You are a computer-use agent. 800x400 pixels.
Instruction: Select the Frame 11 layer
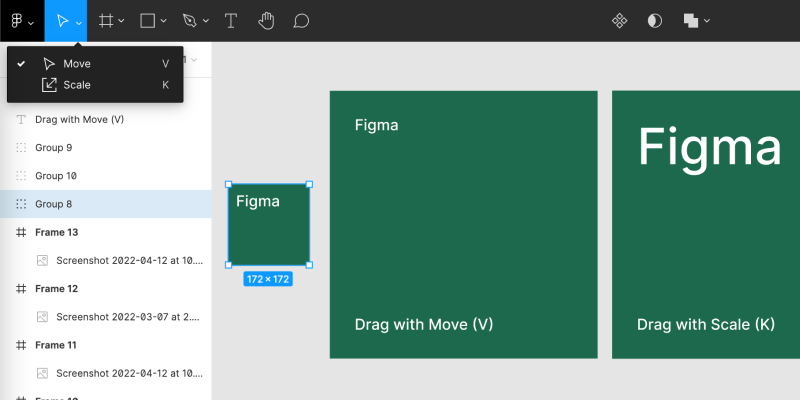[x=106, y=345]
